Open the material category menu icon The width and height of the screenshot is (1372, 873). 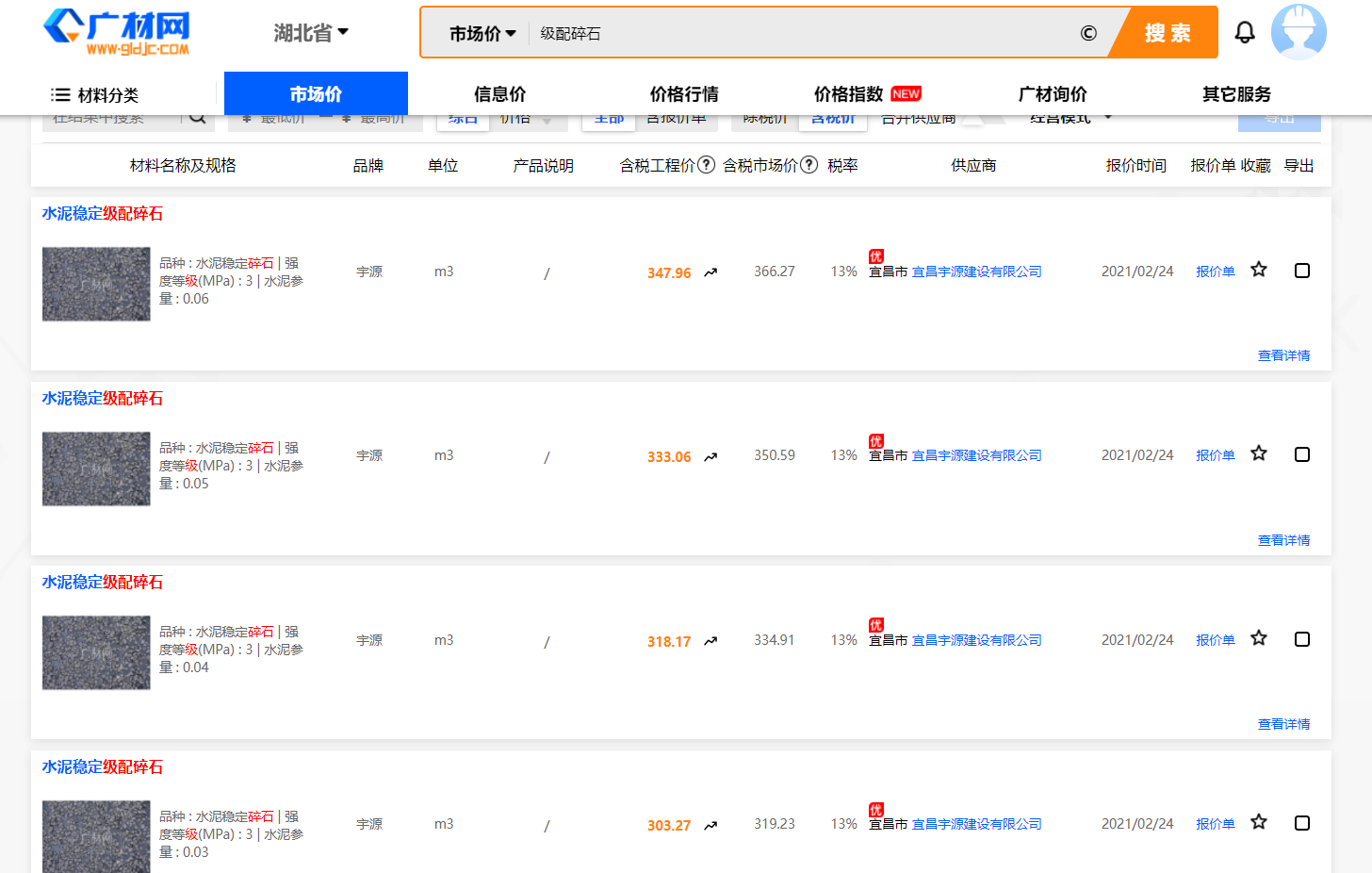pos(60,94)
